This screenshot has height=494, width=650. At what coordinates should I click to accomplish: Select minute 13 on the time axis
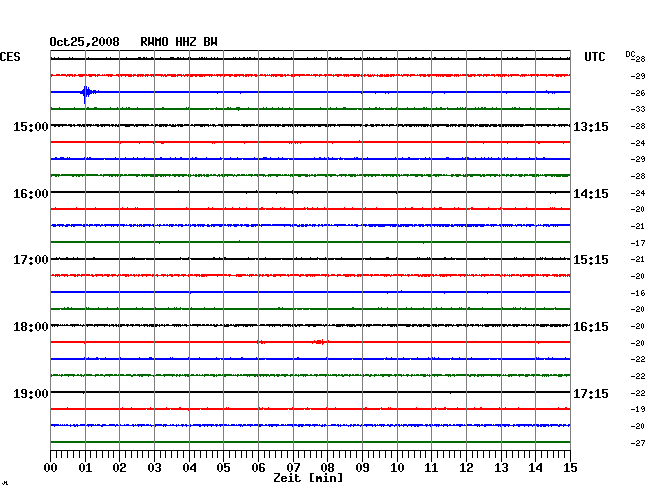click(x=501, y=468)
